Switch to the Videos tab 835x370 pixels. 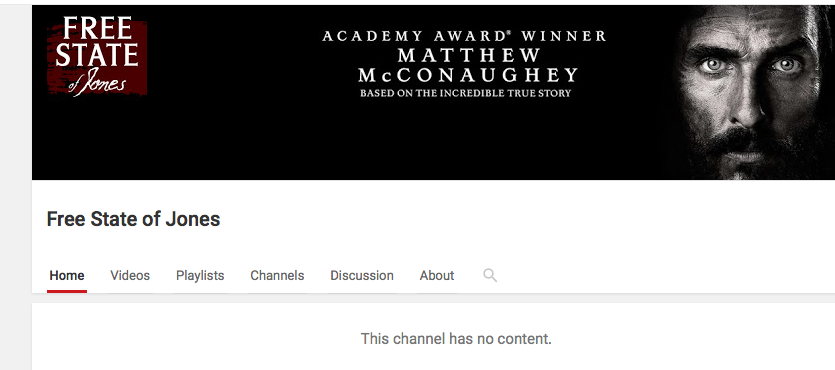coord(130,276)
